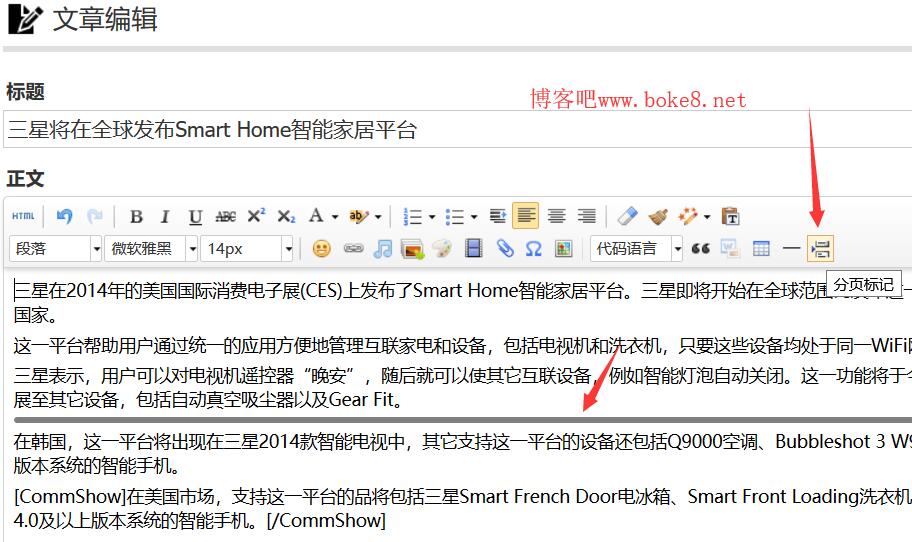Undo the last edit
The width and height of the screenshot is (912, 542).
(64, 216)
